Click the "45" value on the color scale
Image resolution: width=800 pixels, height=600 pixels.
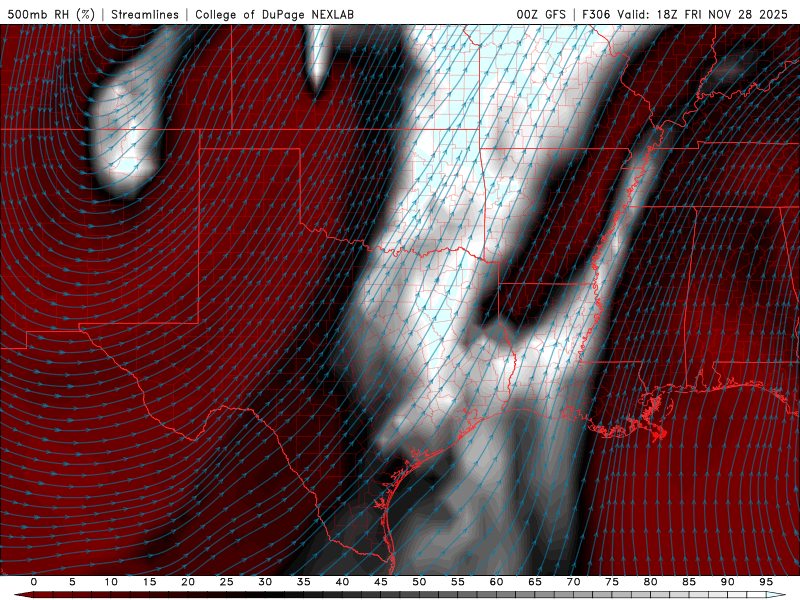[x=380, y=582]
